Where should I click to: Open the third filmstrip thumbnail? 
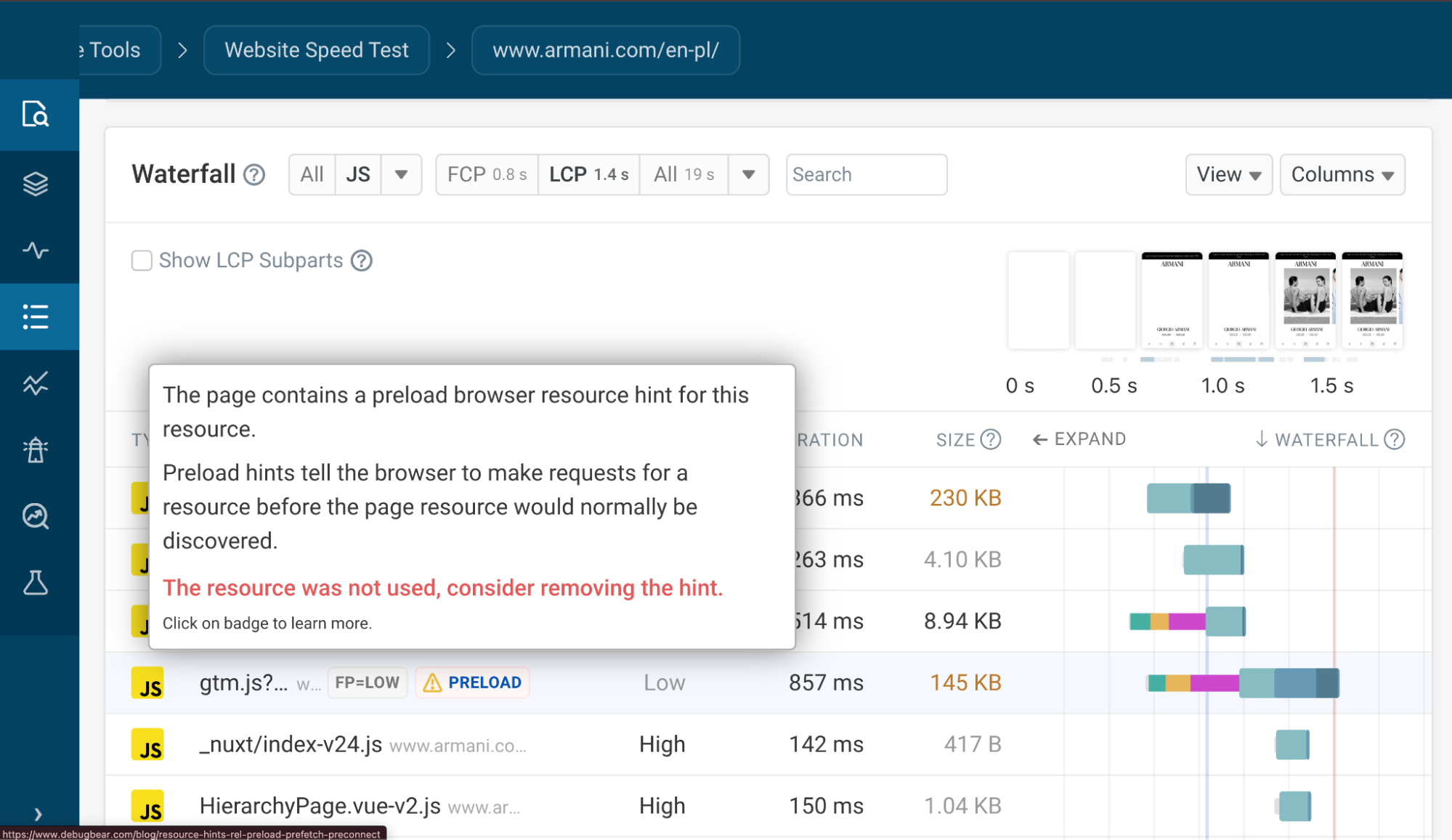(1172, 300)
